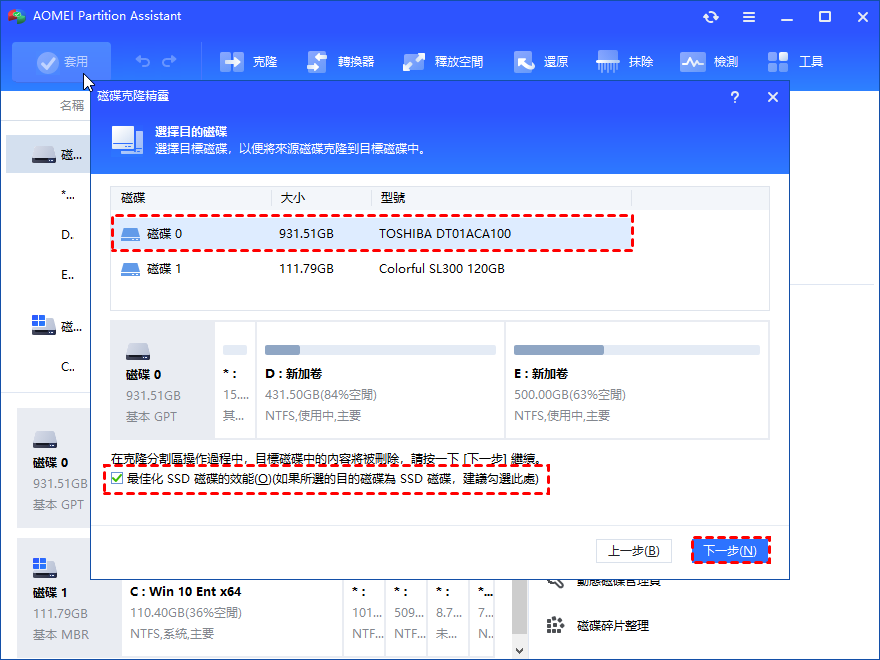
Task: Click the refresh icon in title bar
Action: [711, 17]
